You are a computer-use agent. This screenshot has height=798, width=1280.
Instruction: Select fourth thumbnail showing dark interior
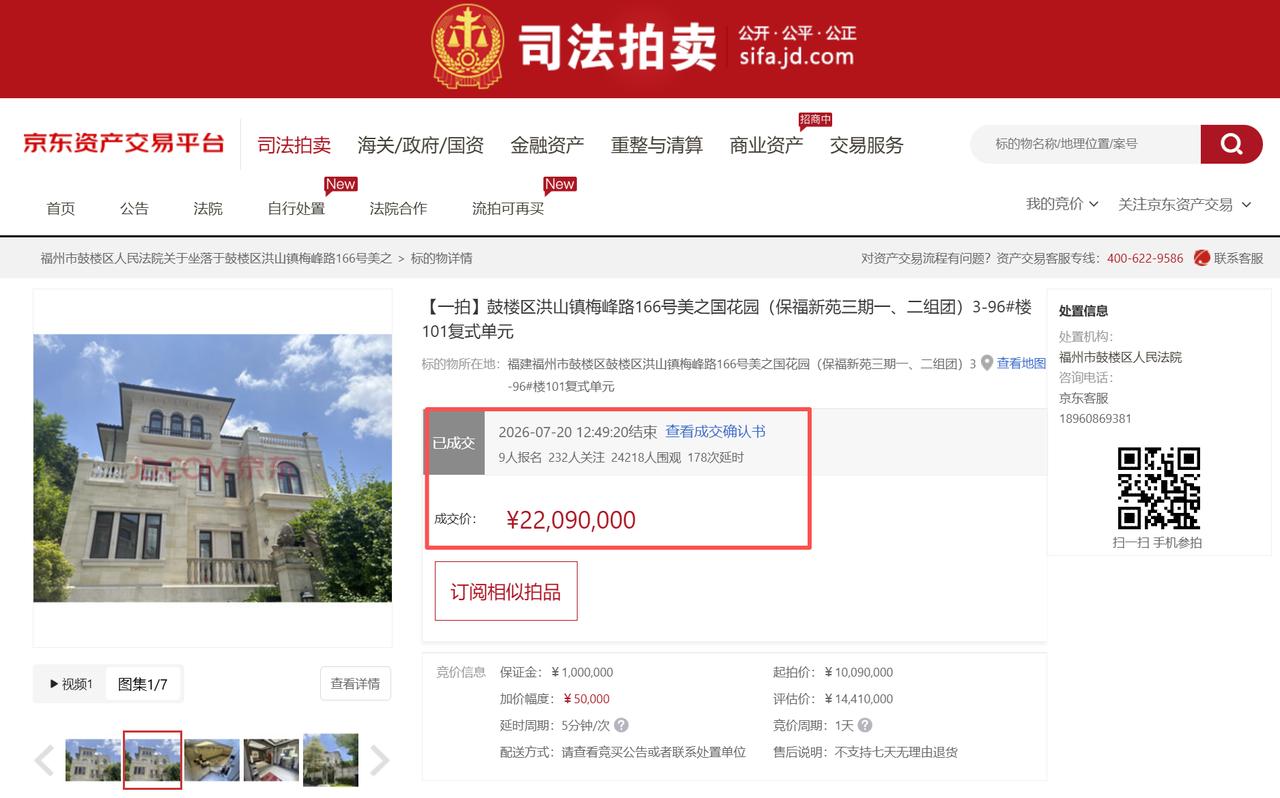click(x=271, y=760)
